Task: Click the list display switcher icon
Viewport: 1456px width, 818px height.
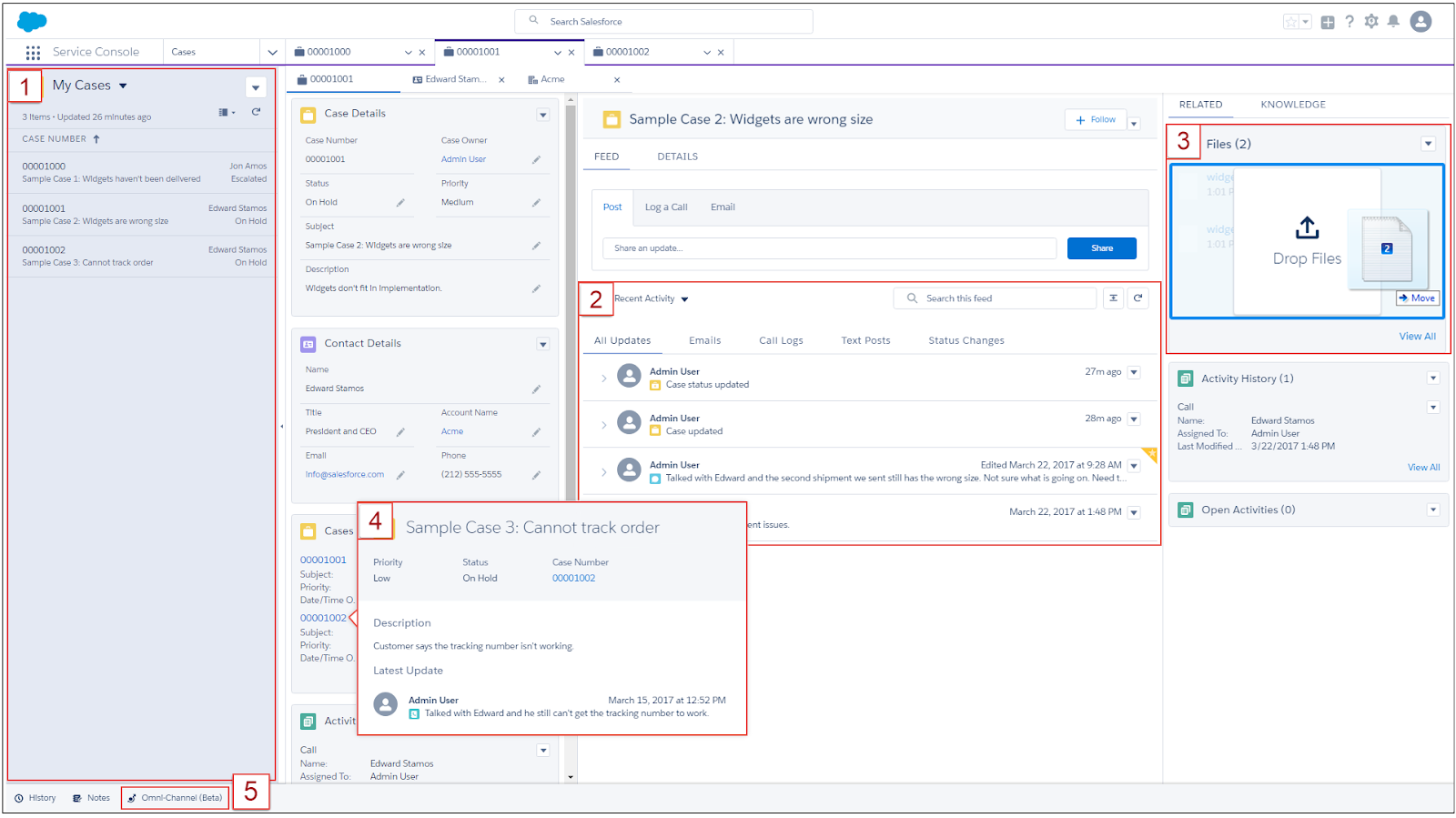Action: pos(227,112)
